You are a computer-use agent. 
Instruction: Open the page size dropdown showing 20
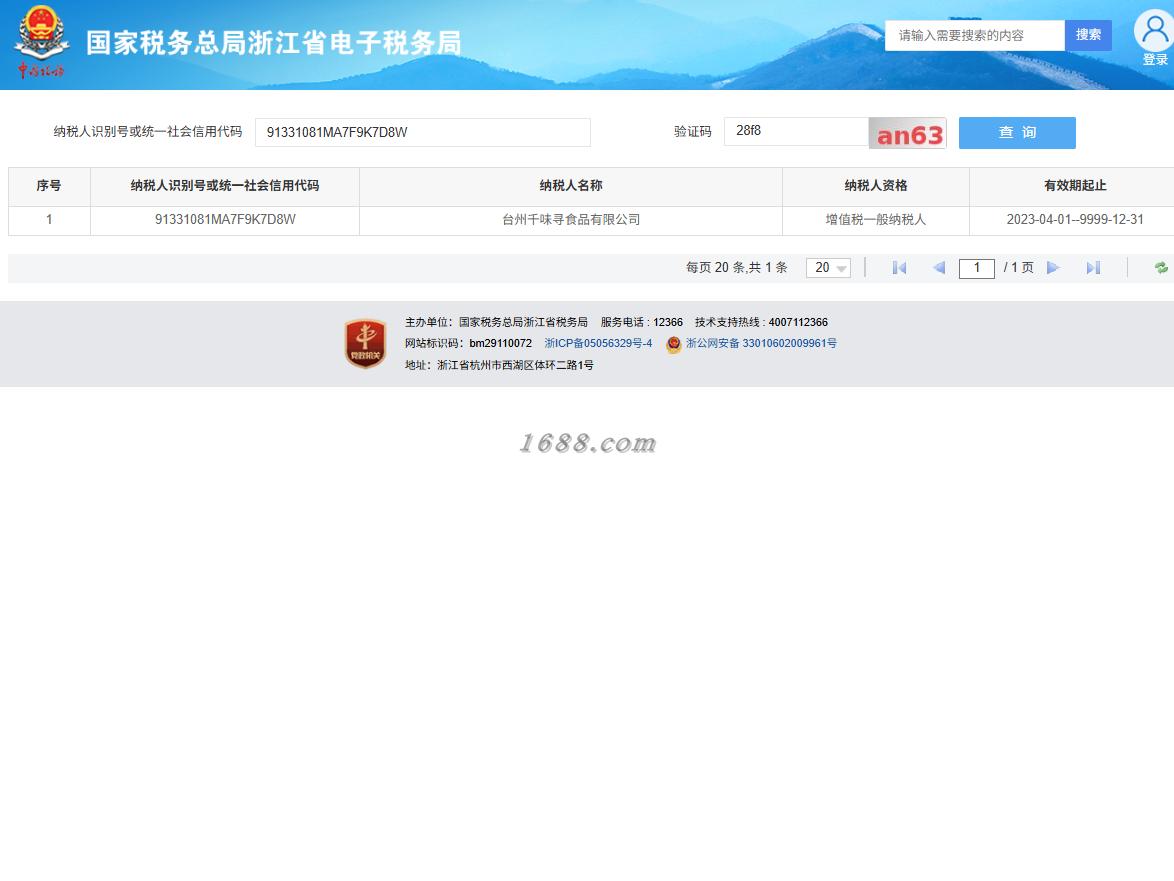[x=828, y=268]
